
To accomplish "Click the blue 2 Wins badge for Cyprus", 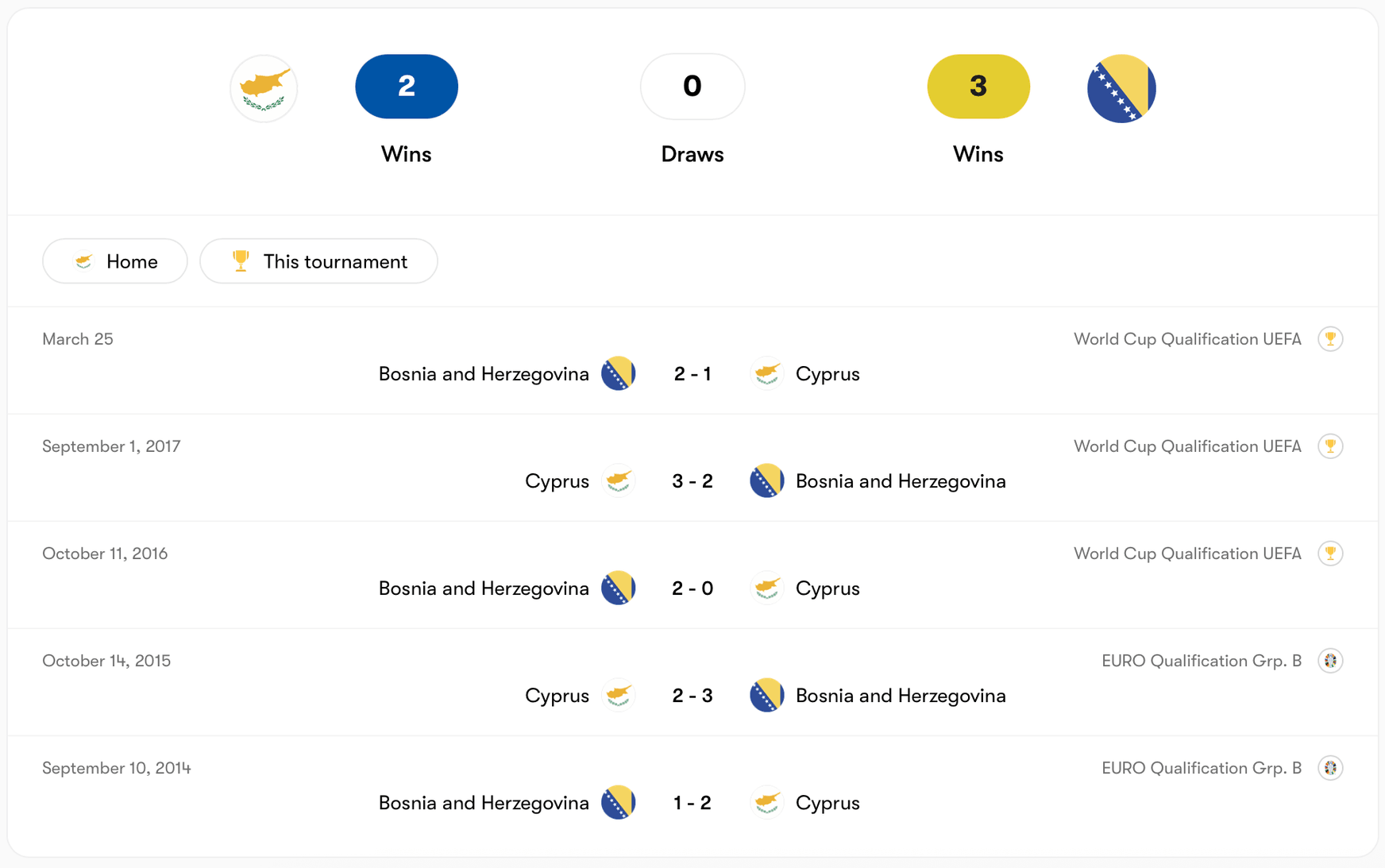I will [406, 87].
